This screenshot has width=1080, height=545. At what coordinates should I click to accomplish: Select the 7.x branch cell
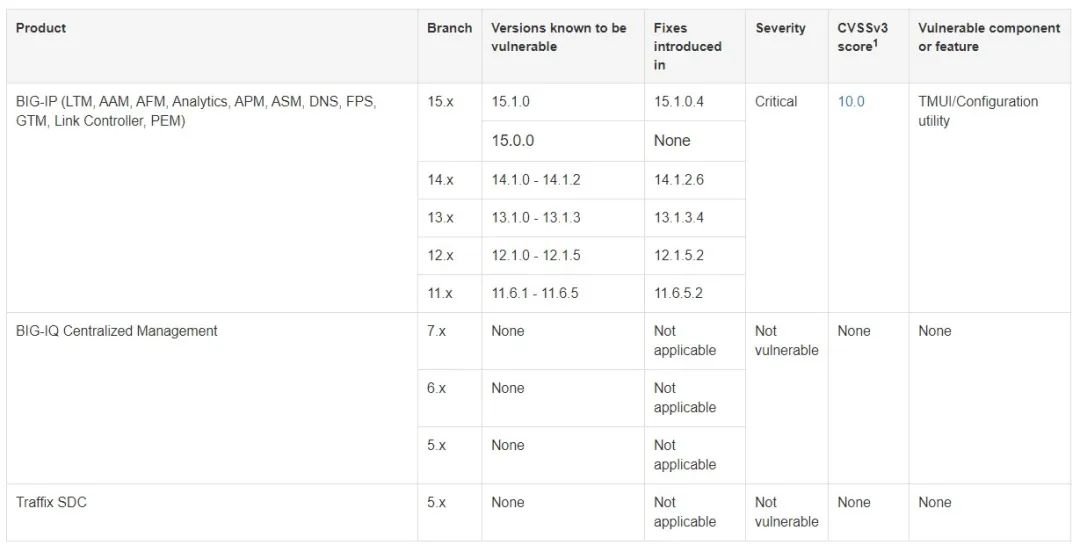(436, 331)
